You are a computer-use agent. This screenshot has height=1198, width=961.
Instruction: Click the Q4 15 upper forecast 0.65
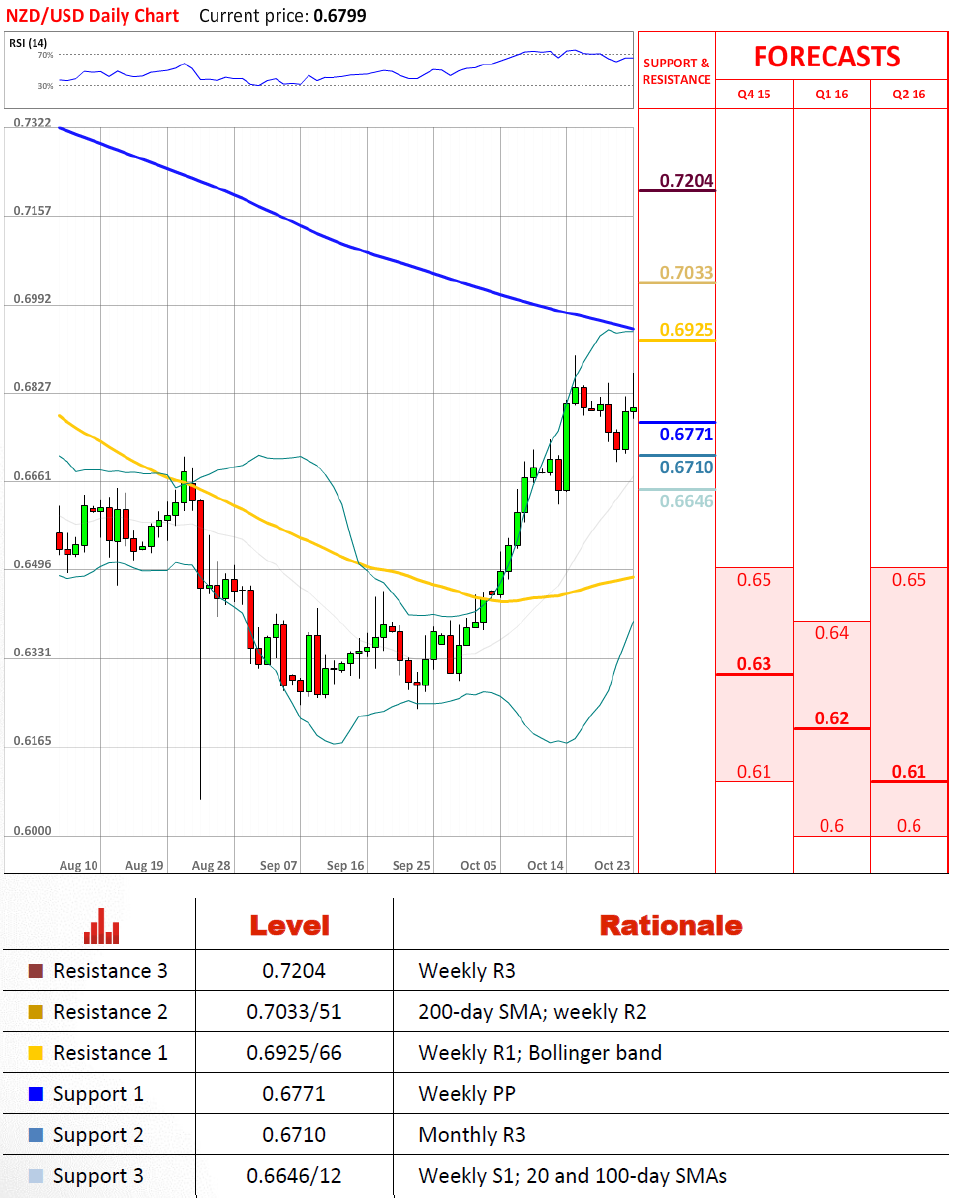click(x=754, y=580)
